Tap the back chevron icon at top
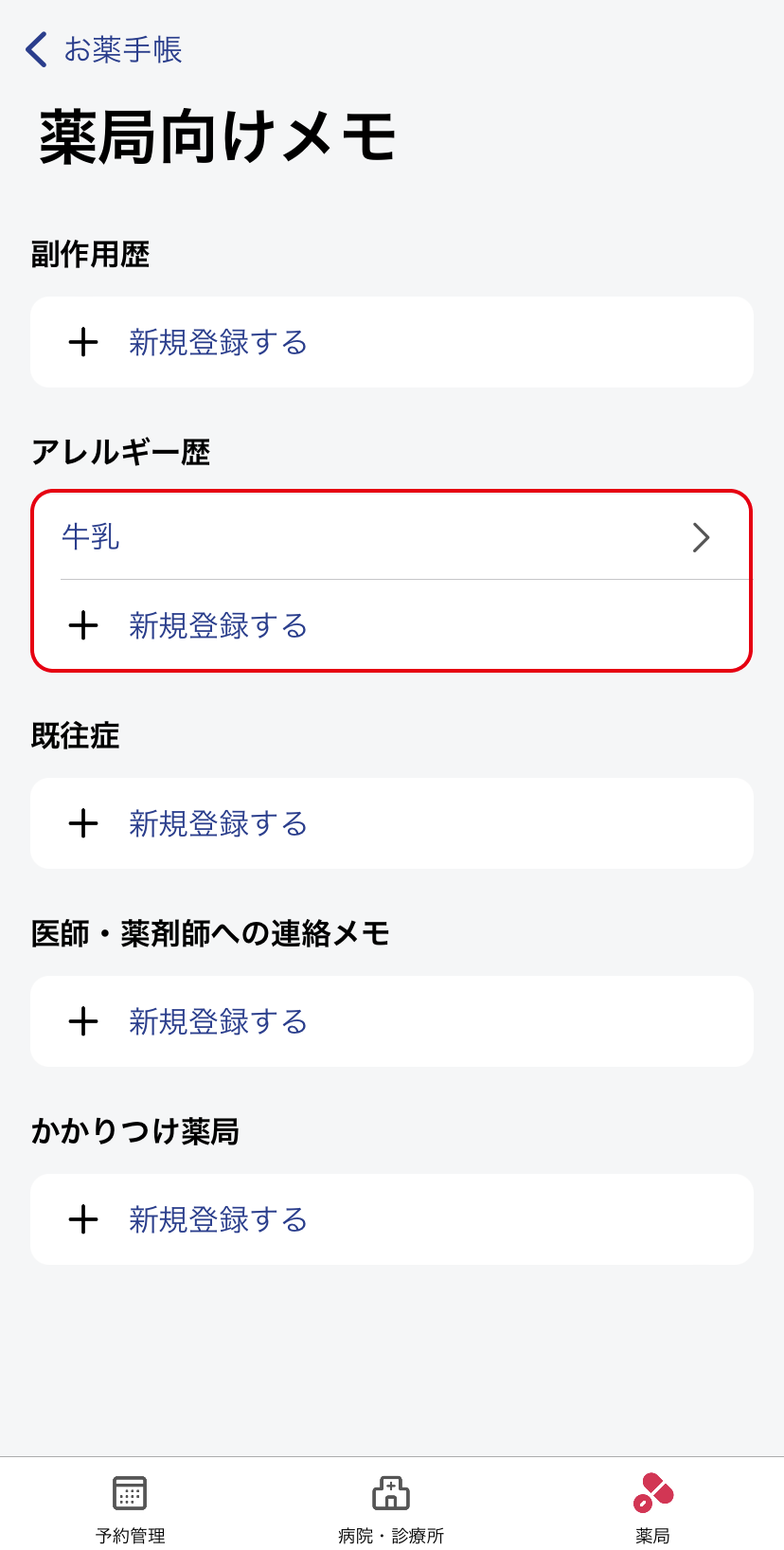 pyautogui.click(x=37, y=49)
